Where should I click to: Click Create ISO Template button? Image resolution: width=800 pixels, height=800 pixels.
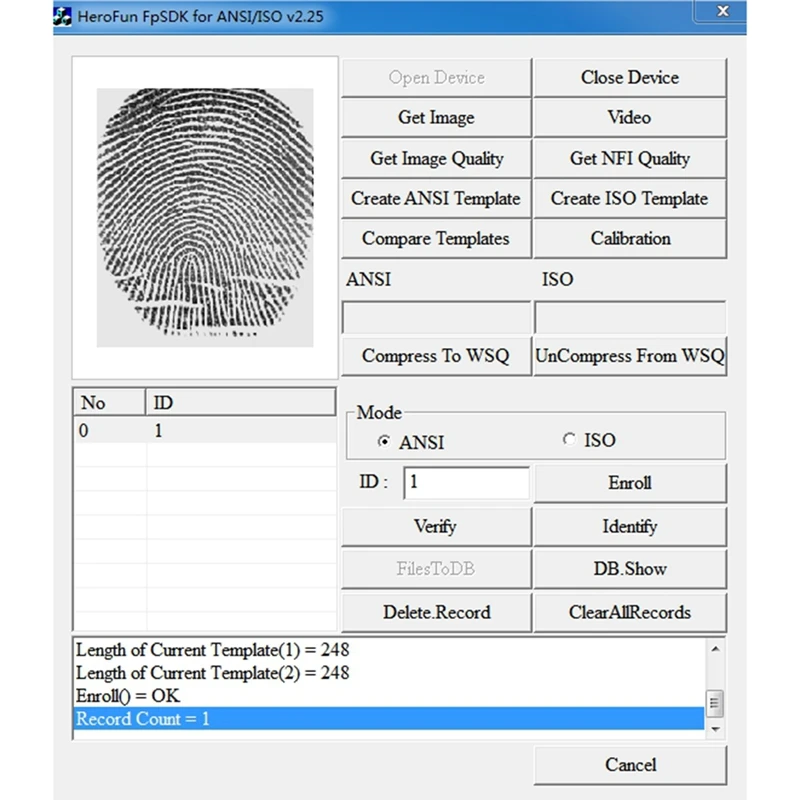pyautogui.click(x=629, y=198)
